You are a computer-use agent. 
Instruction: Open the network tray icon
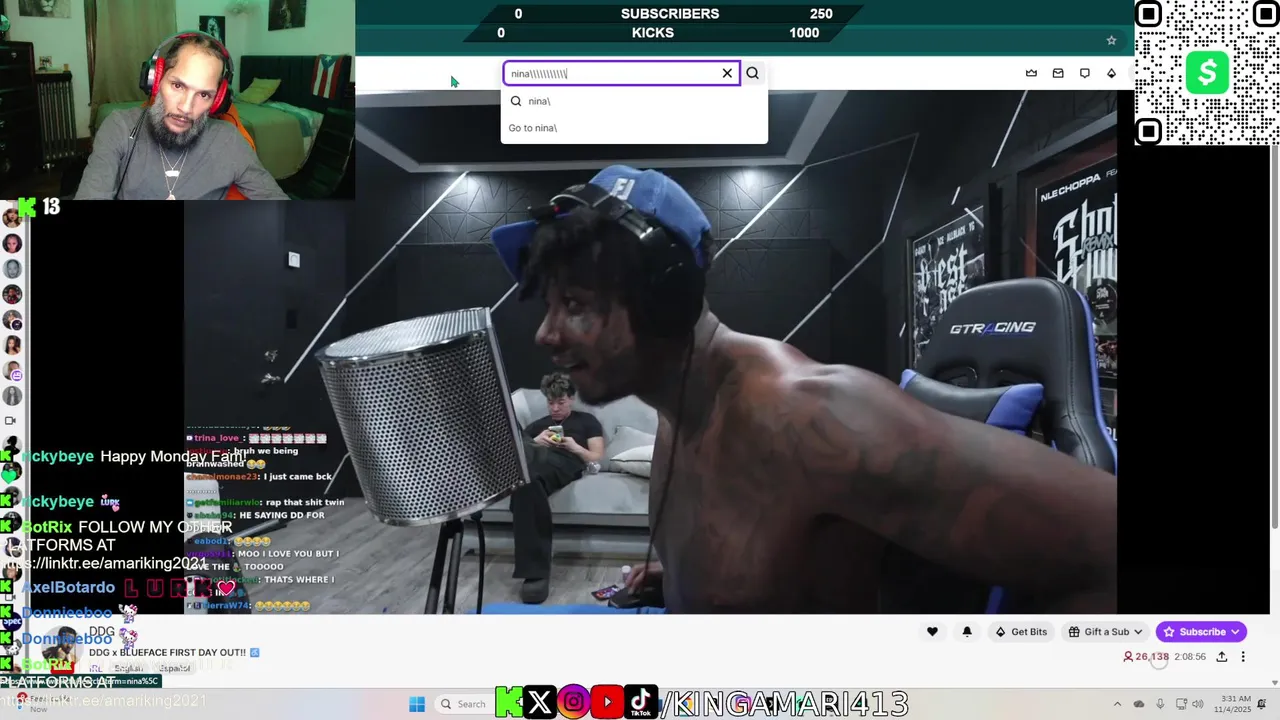tap(1182, 704)
